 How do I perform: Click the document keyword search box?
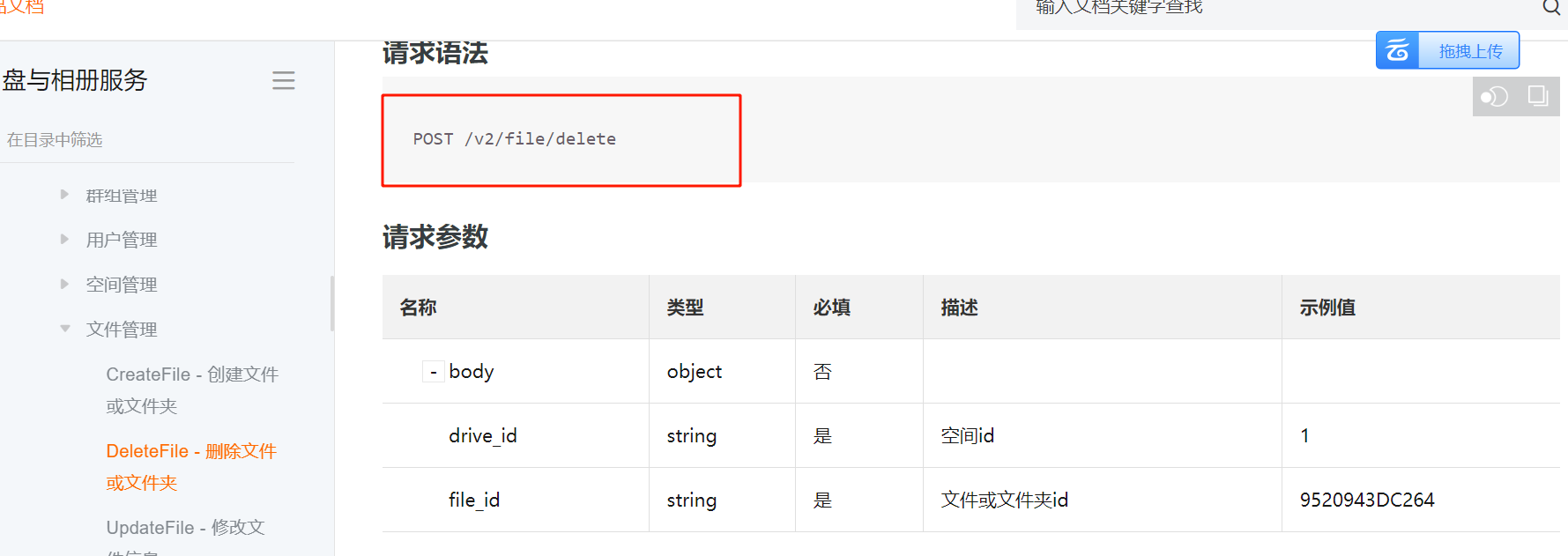click(x=1278, y=9)
